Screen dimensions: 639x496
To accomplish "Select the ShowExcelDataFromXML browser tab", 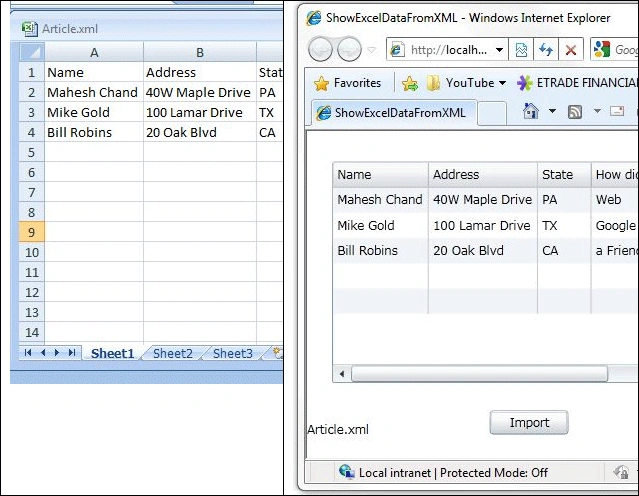I will (393, 112).
